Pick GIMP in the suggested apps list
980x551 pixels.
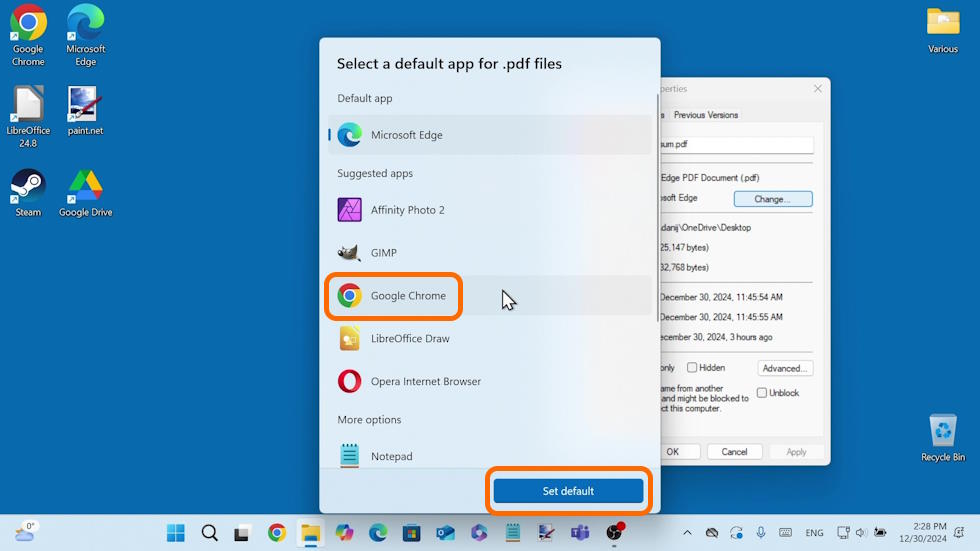(489, 253)
